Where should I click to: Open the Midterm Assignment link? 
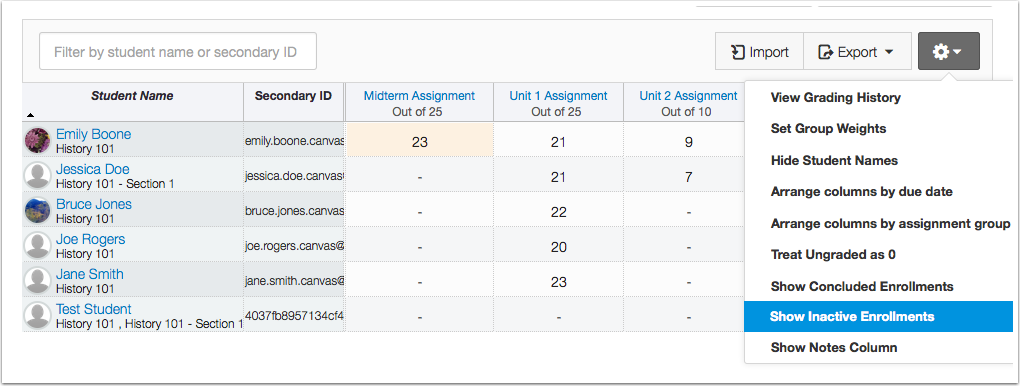(x=419, y=96)
